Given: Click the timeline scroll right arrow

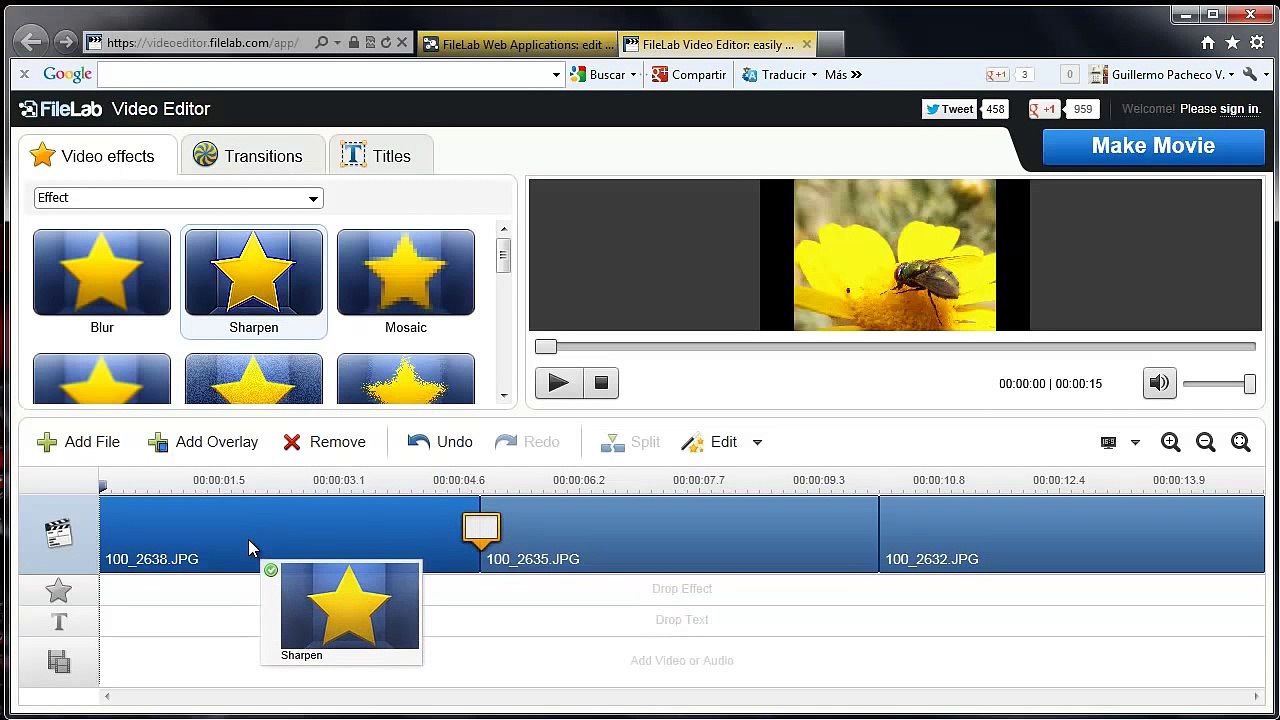Looking at the screenshot, I should [x=1257, y=697].
